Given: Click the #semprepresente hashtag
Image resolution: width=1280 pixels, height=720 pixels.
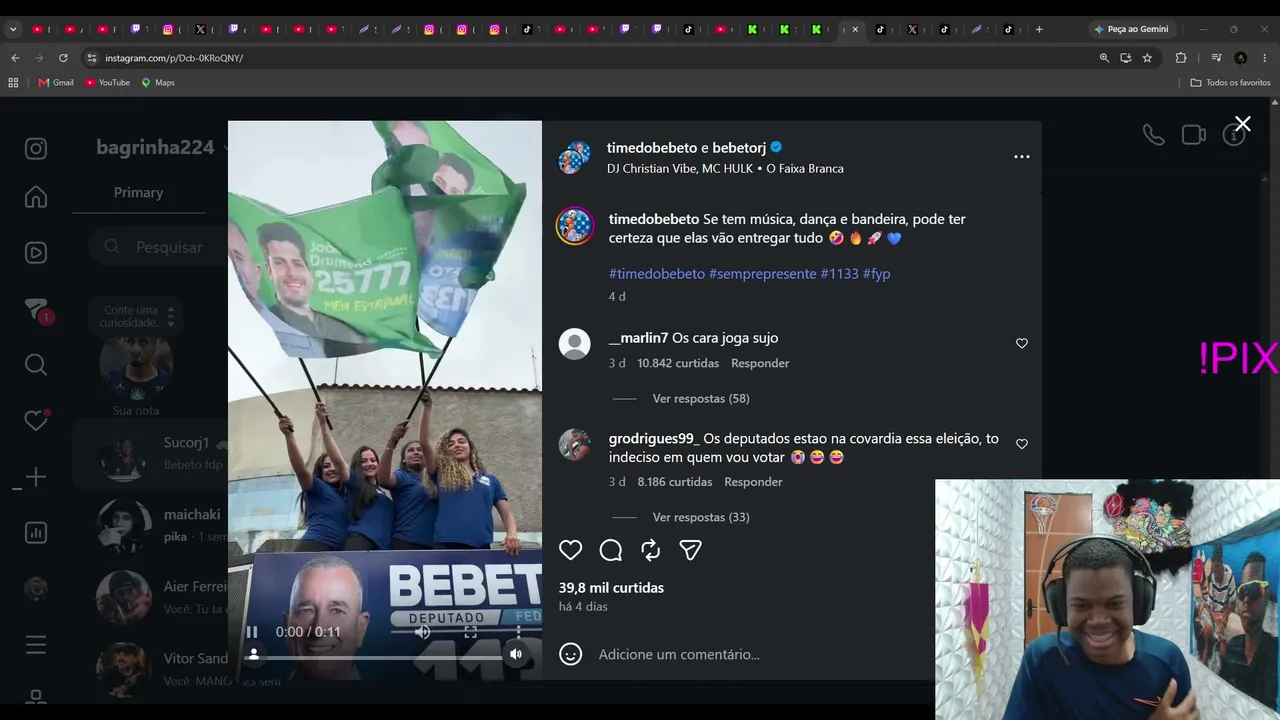Looking at the screenshot, I should [763, 274].
